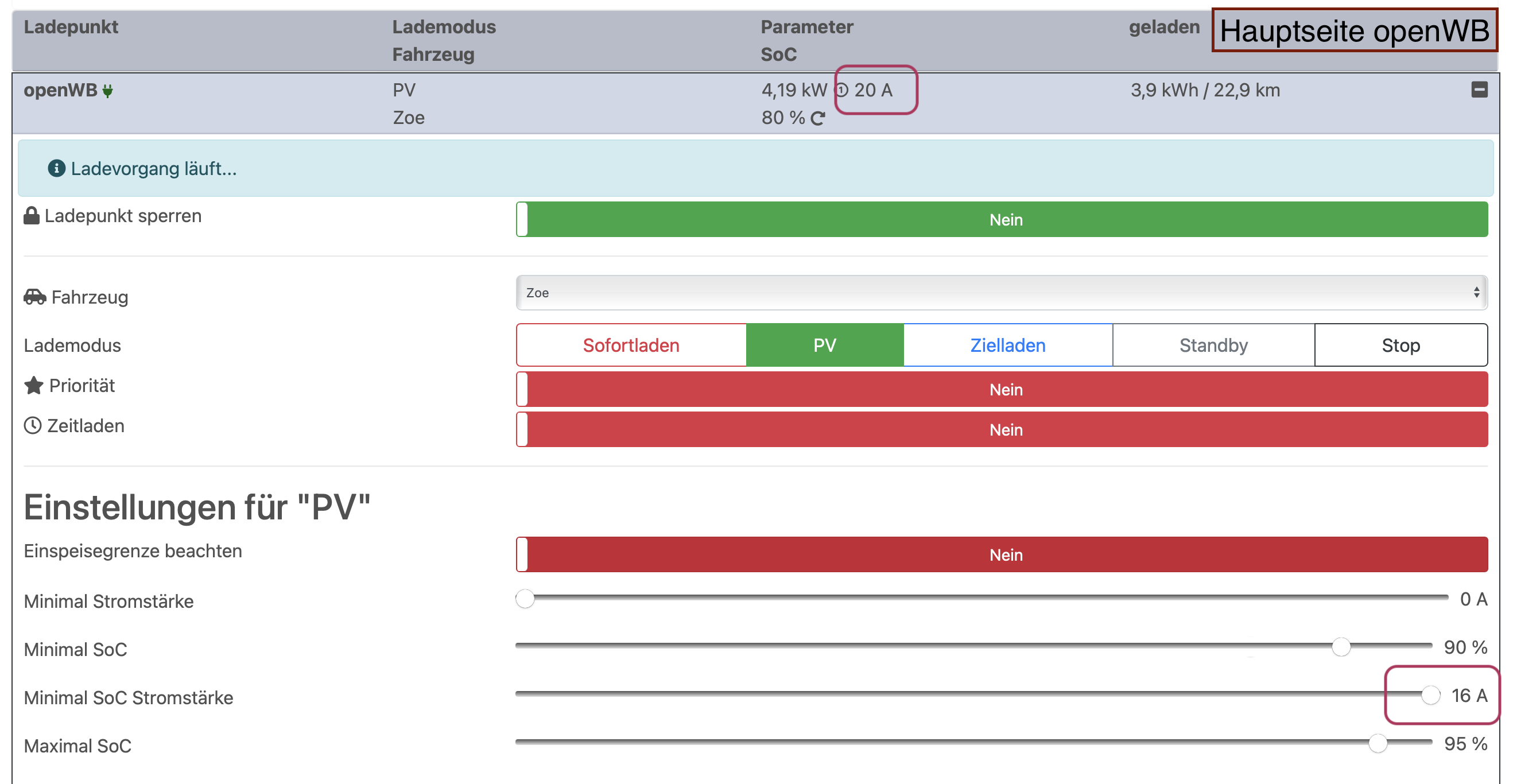Click the info icon in the Ladevorgang läuft banner

(x=56, y=169)
